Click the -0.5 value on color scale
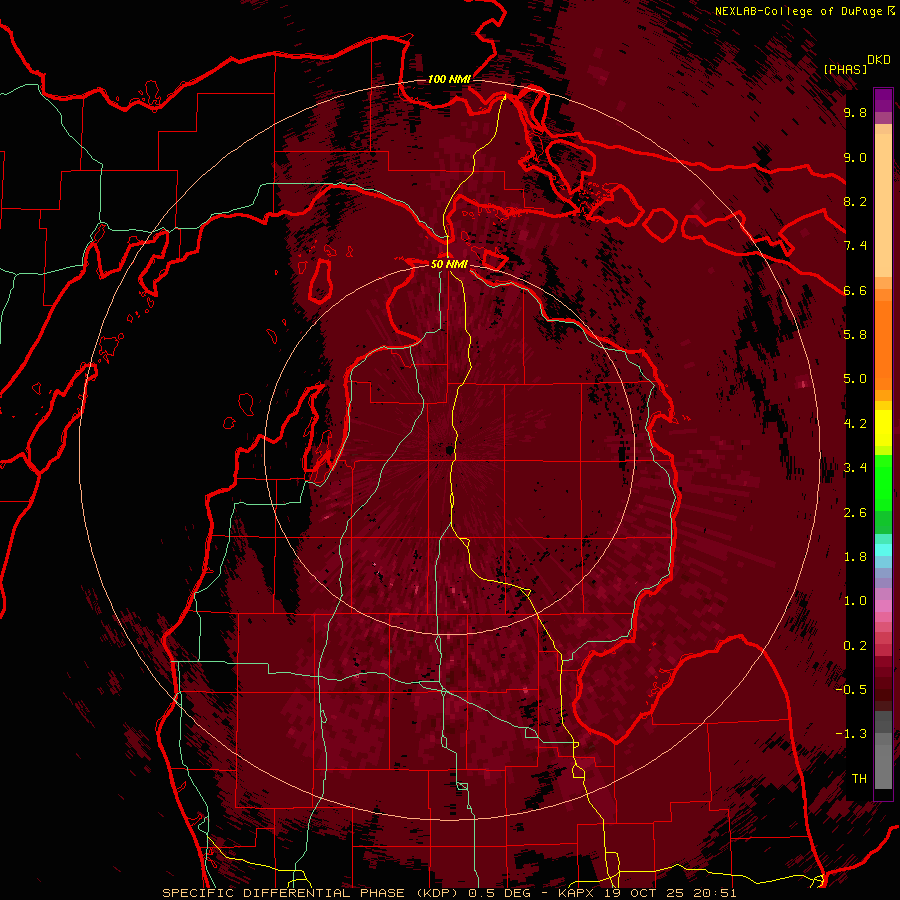900x900 pixels. 851,690
